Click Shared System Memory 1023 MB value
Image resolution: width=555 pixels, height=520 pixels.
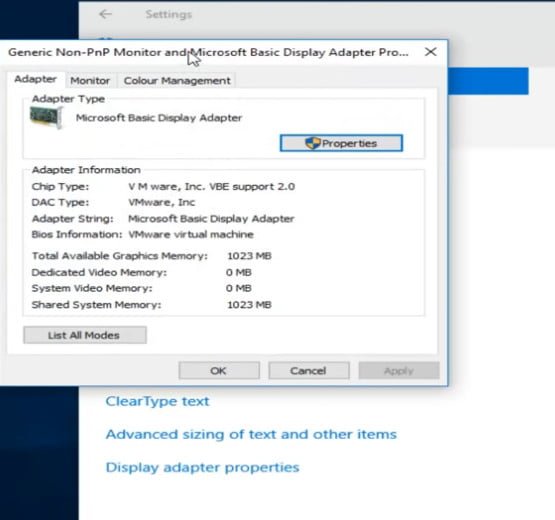[249, 305]
